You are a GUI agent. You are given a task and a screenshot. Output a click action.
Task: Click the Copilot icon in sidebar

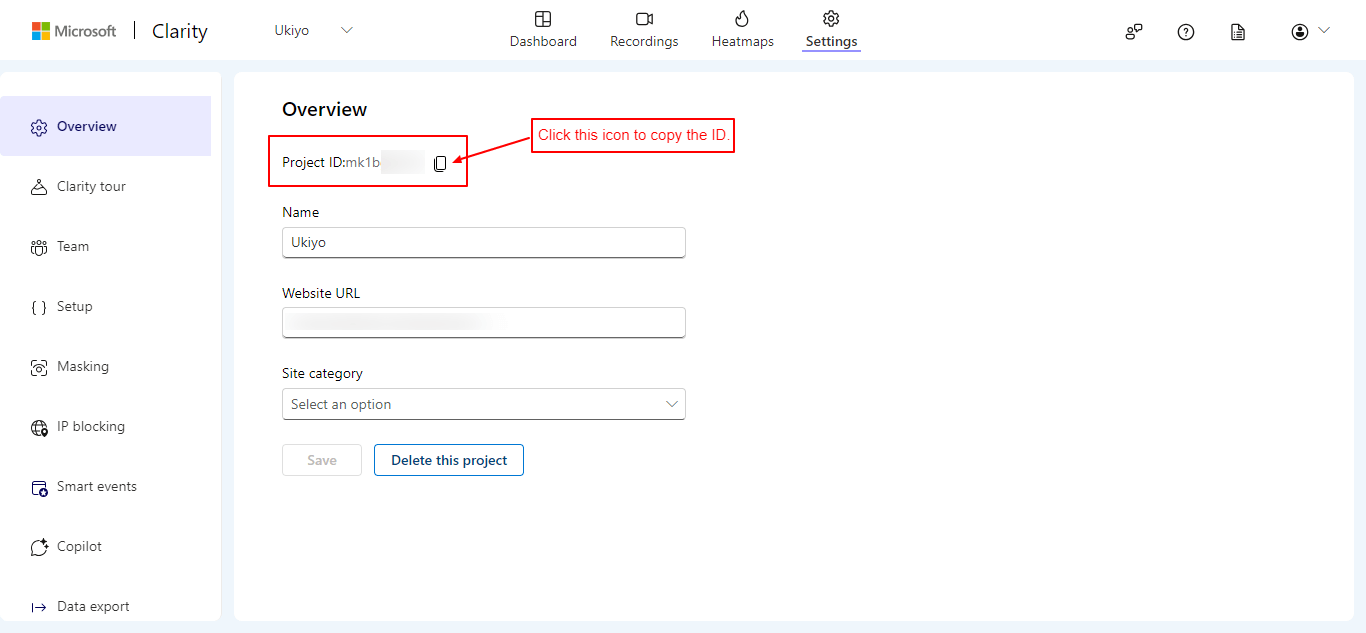tap(39, 547)
